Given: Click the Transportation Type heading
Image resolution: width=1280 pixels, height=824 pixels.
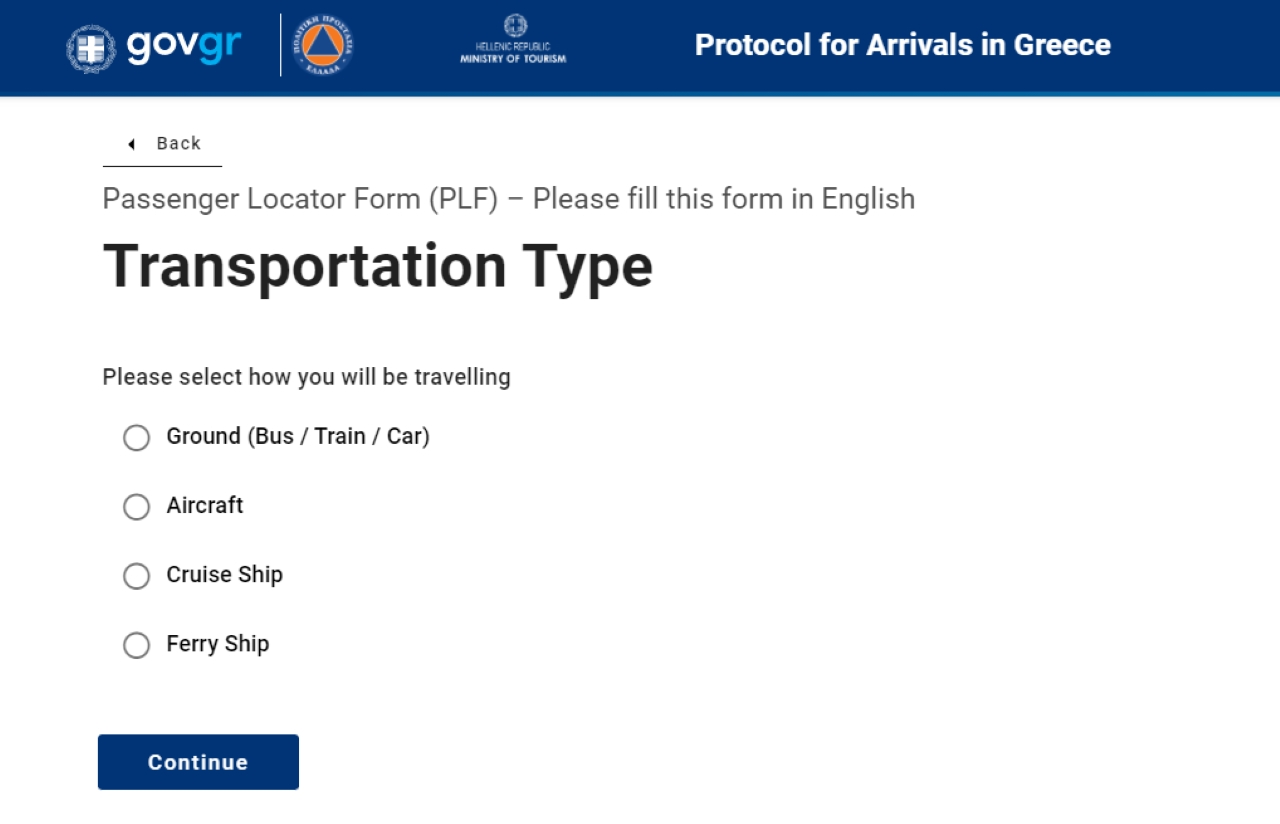Looking at the screenshot, I should tap(378, 267).
